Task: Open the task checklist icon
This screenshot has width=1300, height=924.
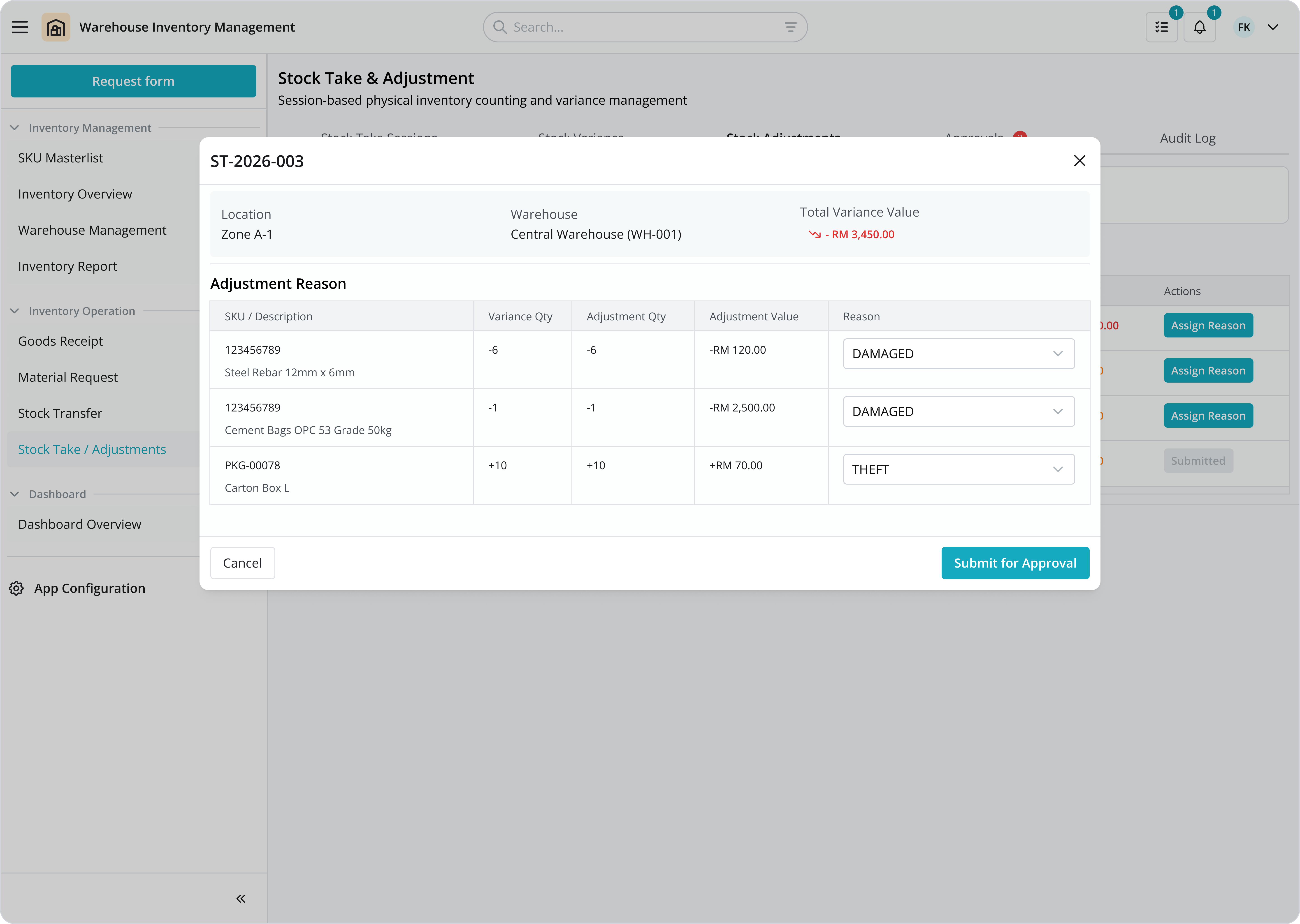Action: [1161, 27]
